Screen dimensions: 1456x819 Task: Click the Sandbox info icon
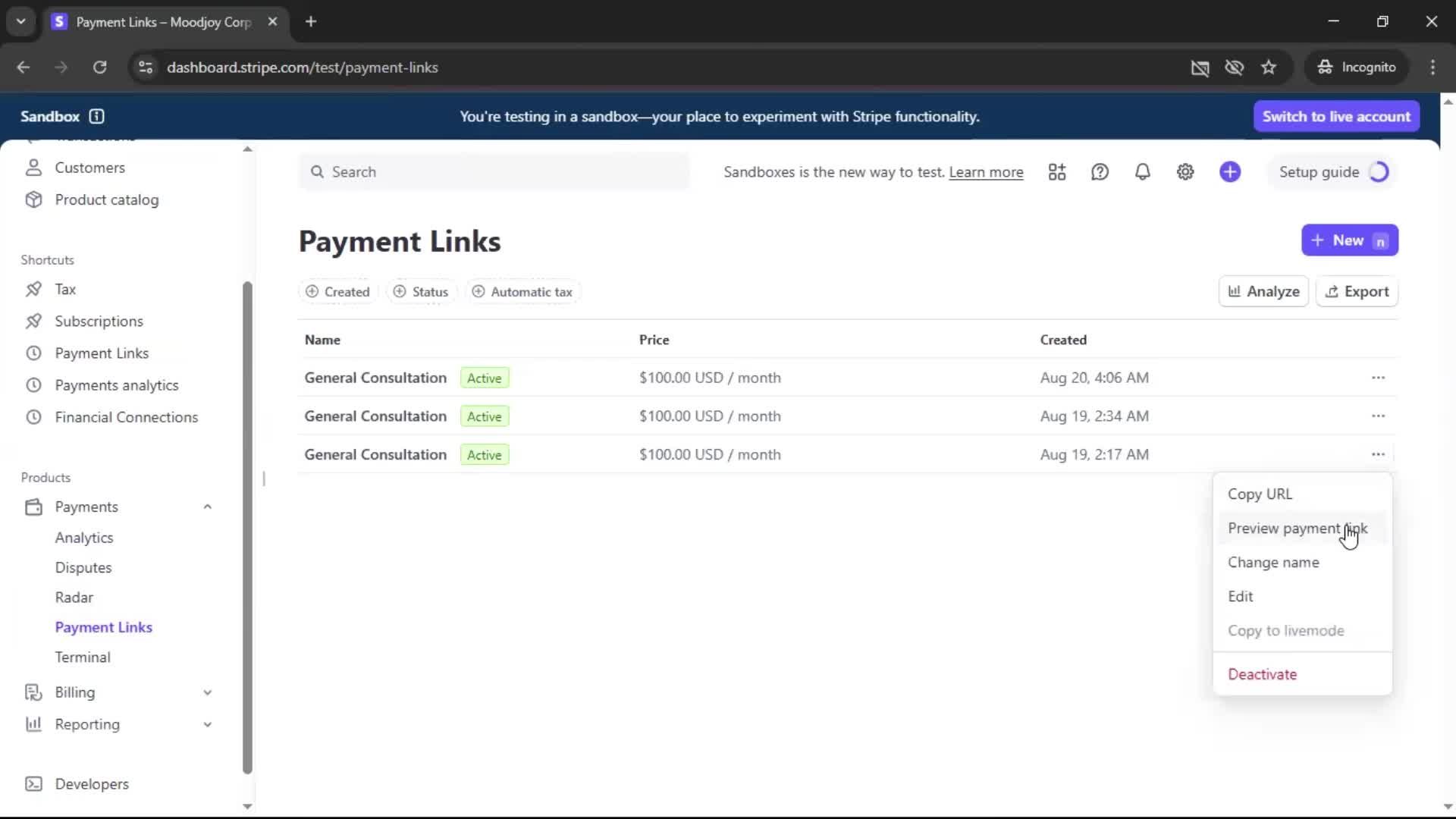pyautogui.click(x=96, y=116)
